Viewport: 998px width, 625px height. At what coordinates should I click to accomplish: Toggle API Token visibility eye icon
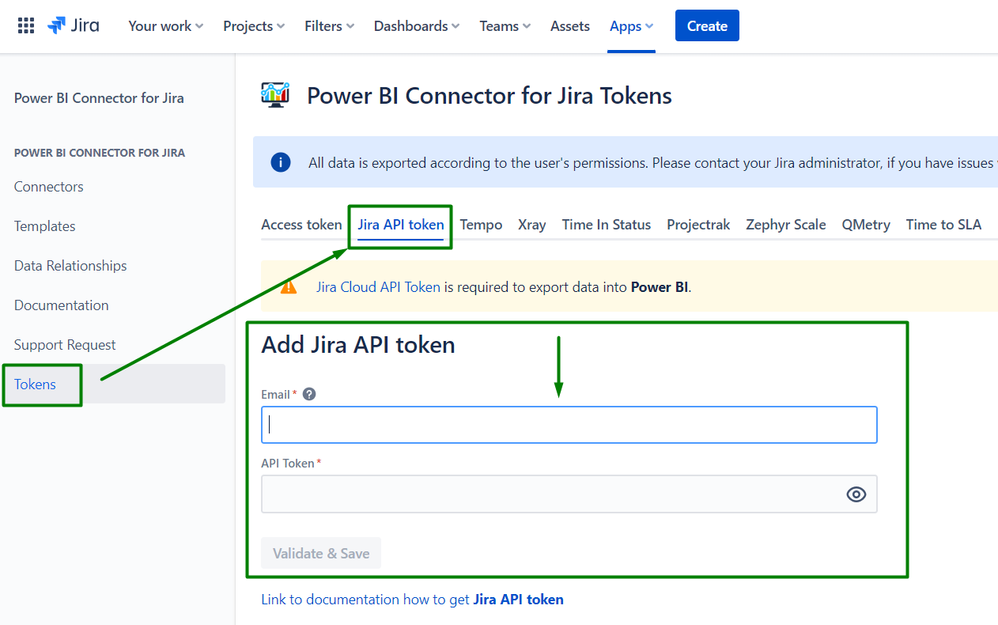click(856, 494)
